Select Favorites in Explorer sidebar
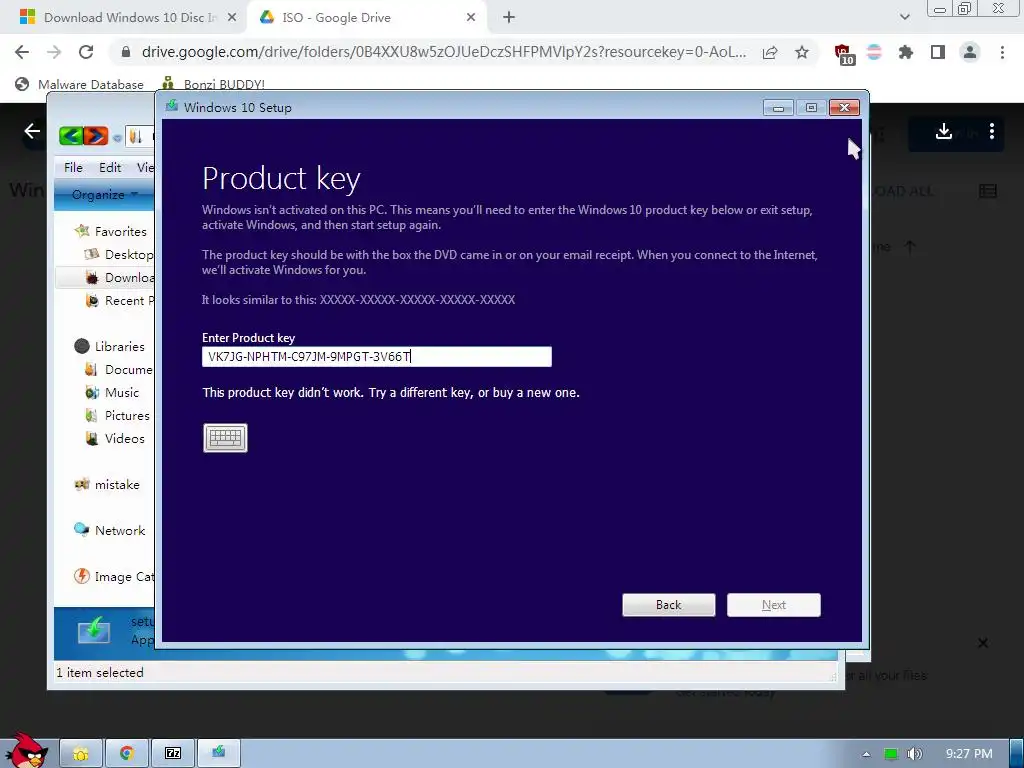The height and width of the screenshot is (768, 1024). 110,231
